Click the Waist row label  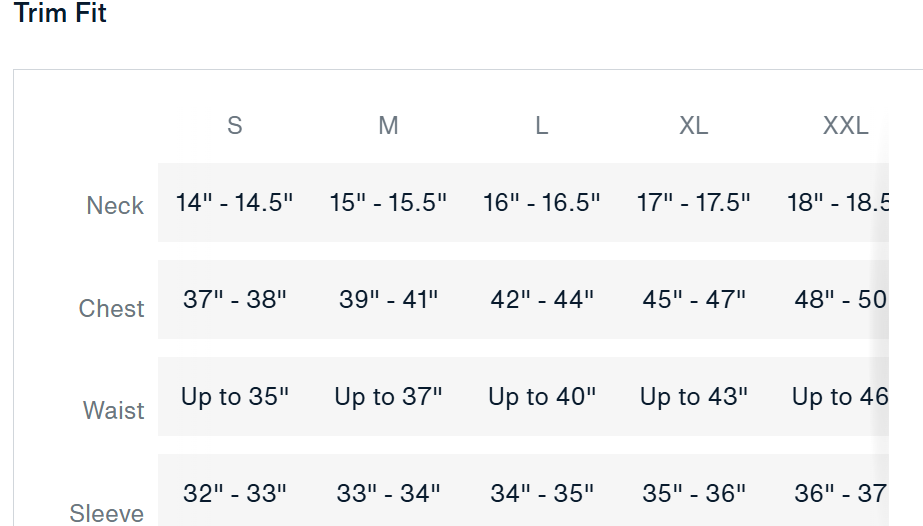point(114,410)
